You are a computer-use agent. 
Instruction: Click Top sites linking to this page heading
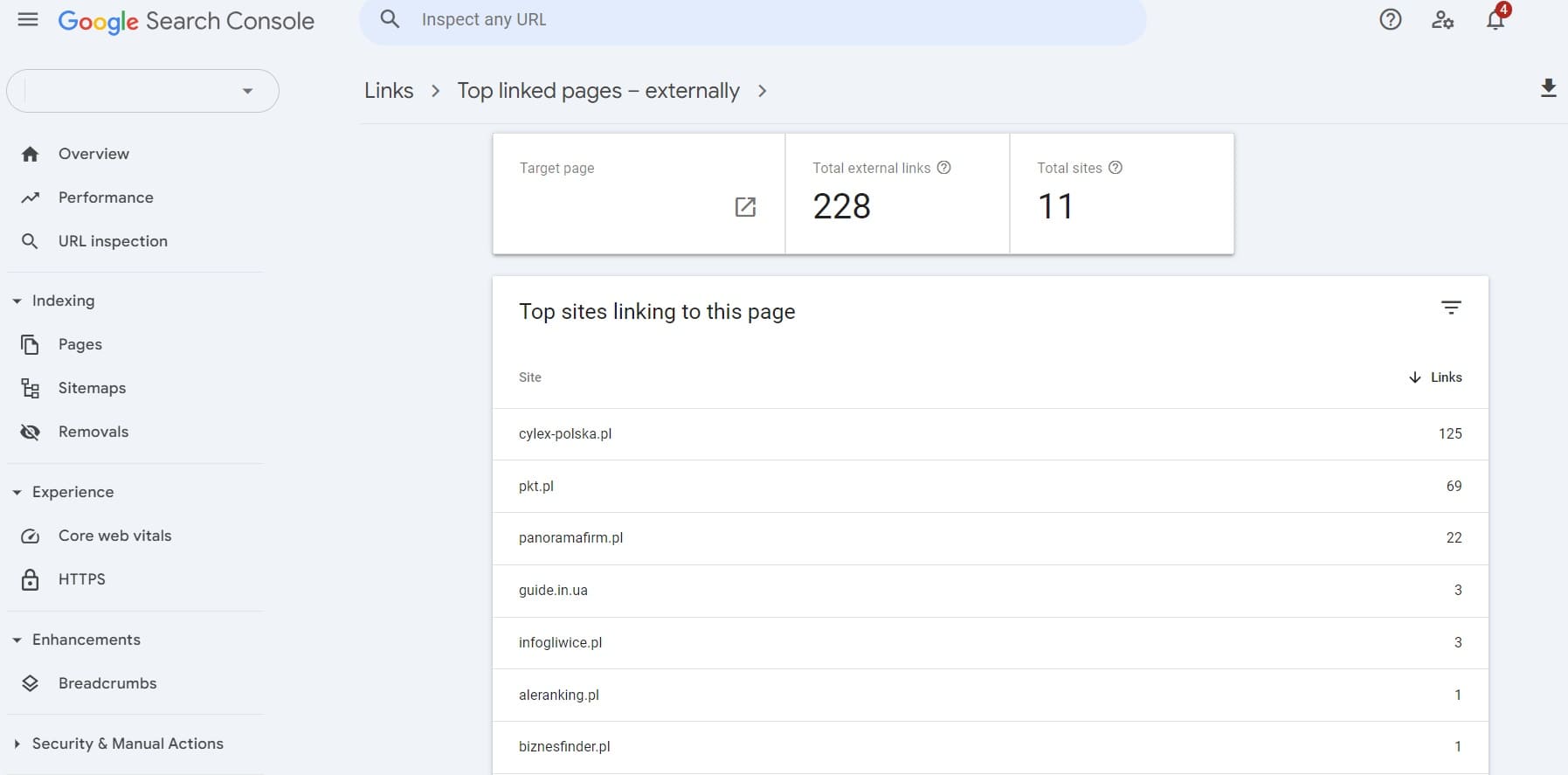[657, 312]
